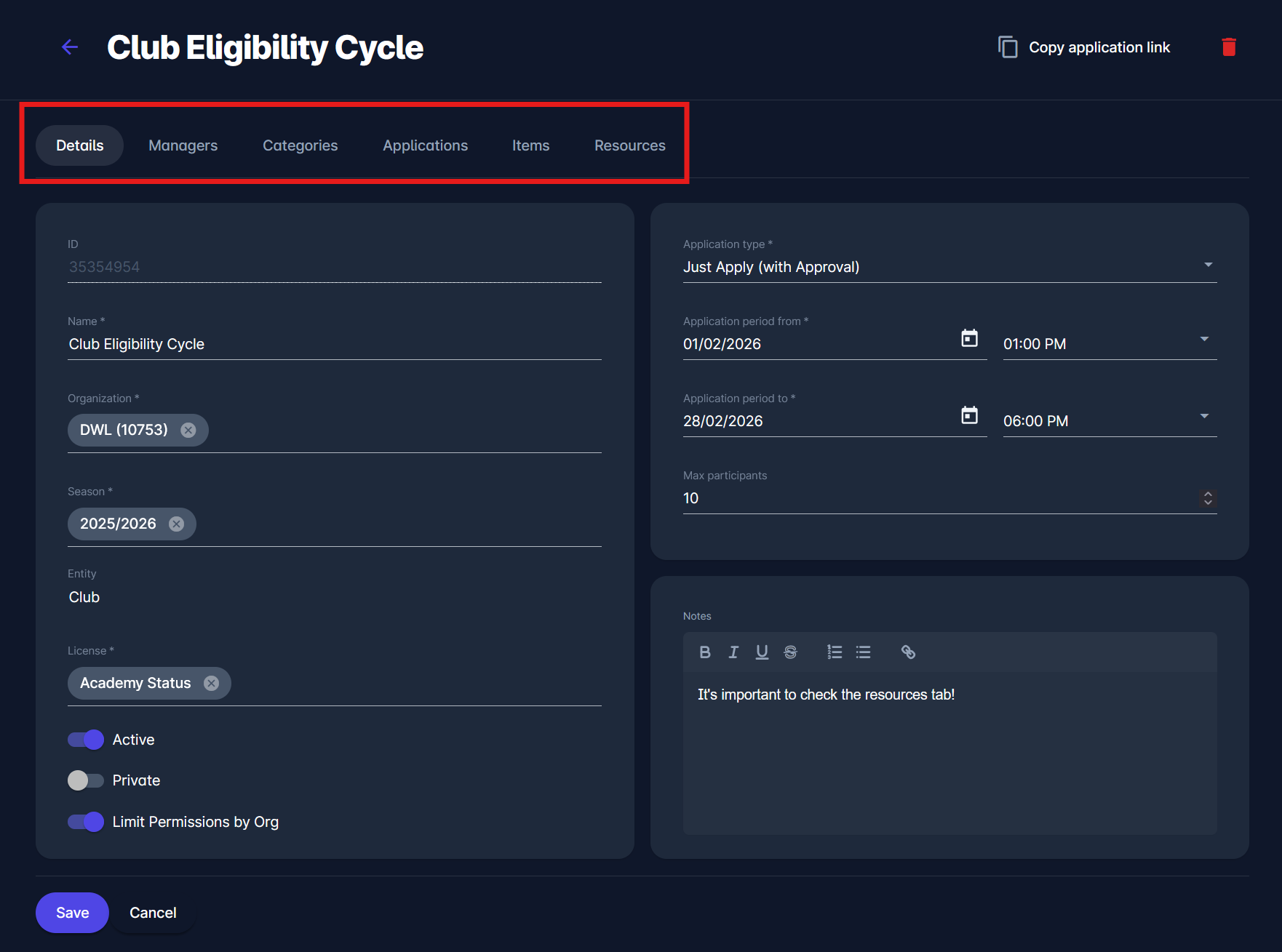Click the Save button
The height and width of the screenshot is (952, 1282).
[x=72, y=913]
